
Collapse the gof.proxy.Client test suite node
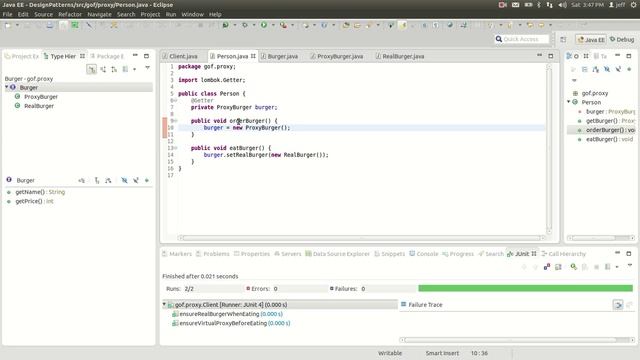(x=164, y=304)
